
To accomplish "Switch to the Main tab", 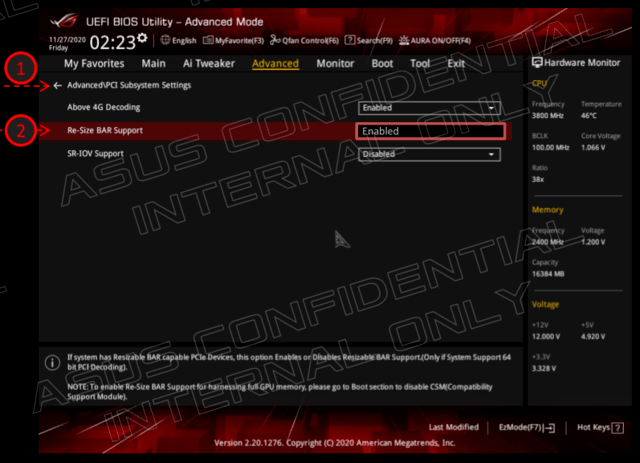I will (x=153, y=64).
